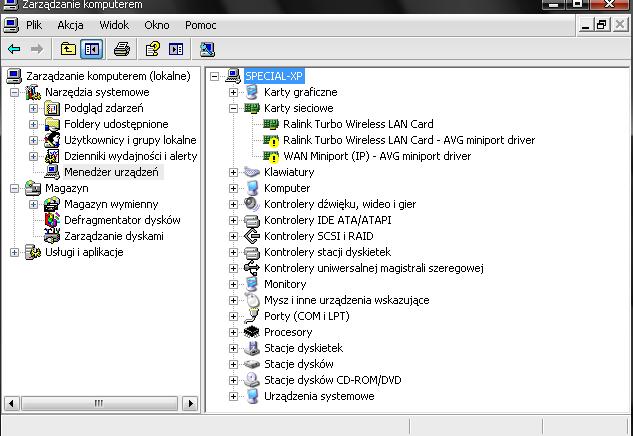Expand the Podgląd zdarzeń node
Screen dimensions: 633x436
[34, 108]
